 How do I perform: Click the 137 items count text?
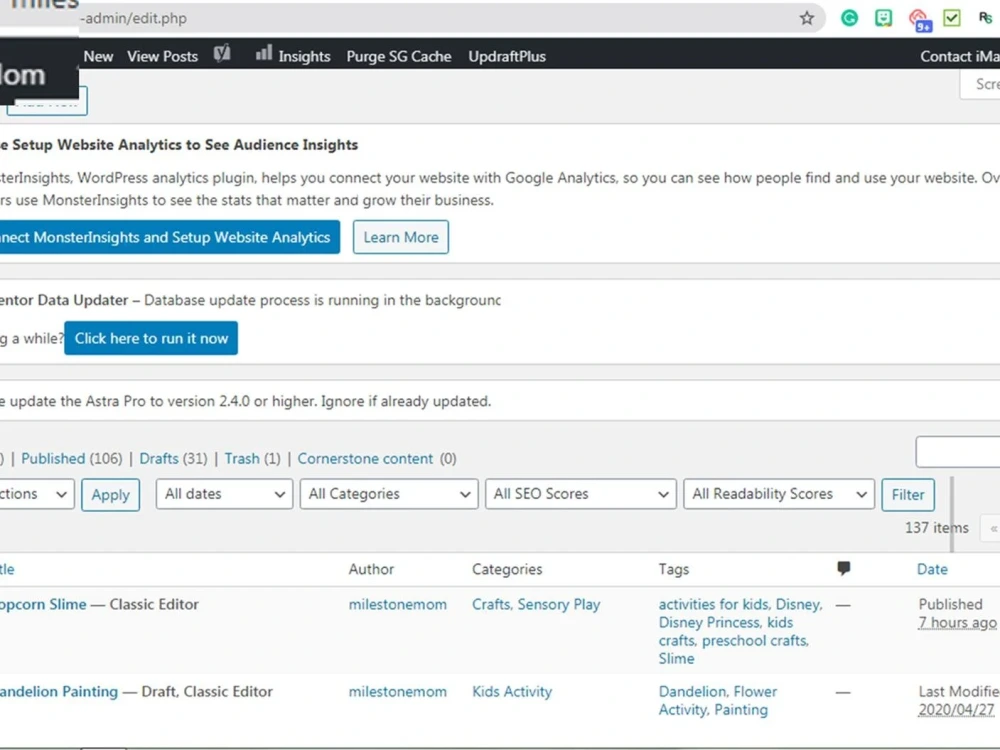tap(936, 528)
